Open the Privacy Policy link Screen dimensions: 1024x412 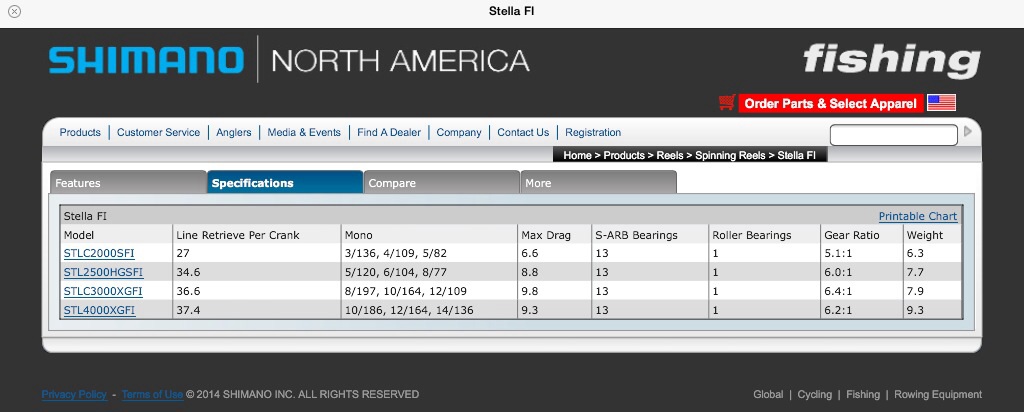click(74, 394)
